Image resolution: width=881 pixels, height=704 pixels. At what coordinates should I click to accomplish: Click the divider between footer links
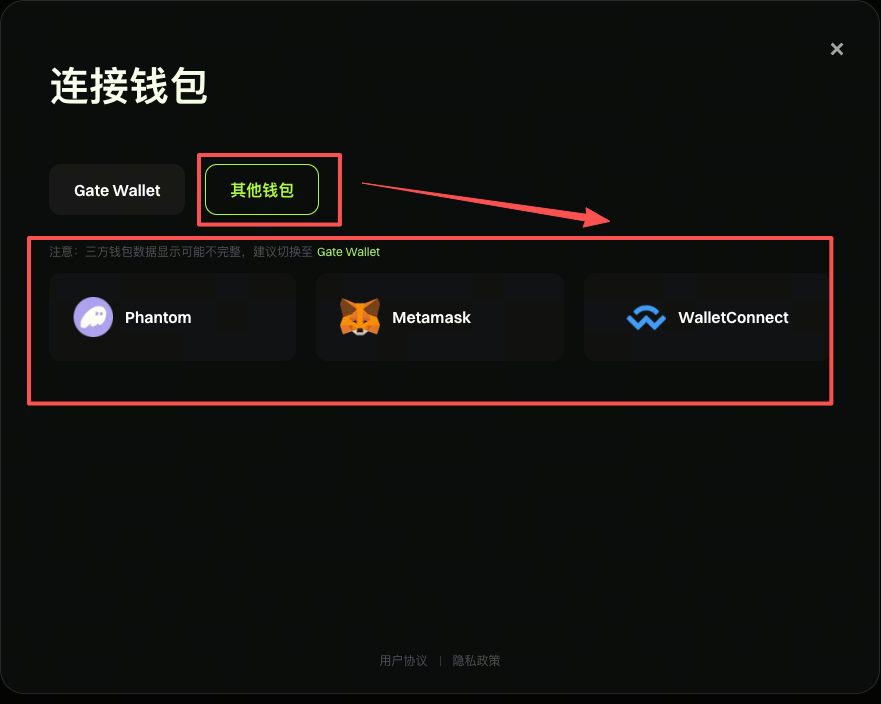(x=440, y=661)
